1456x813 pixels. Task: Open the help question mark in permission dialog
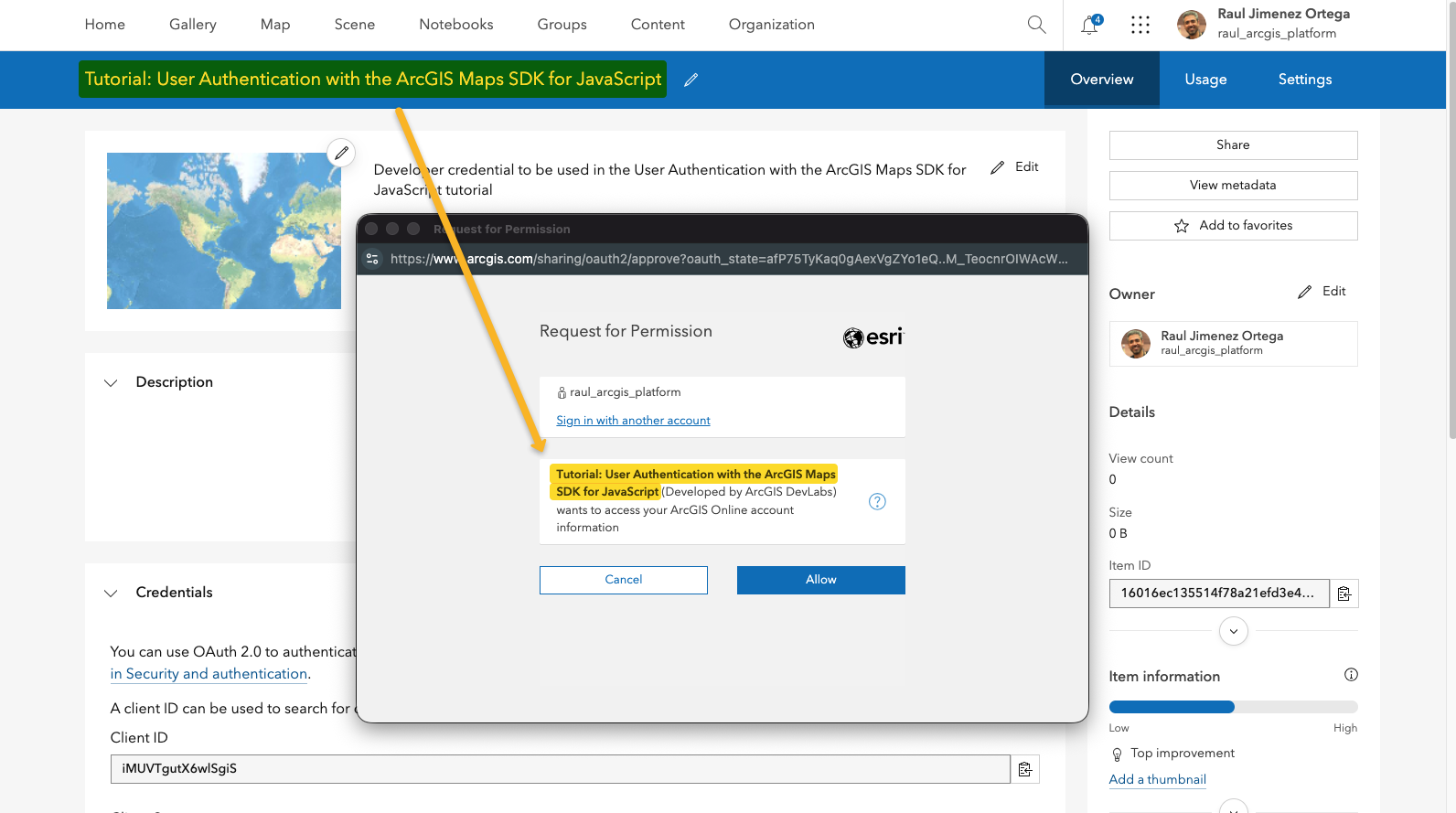pos(877,501)
